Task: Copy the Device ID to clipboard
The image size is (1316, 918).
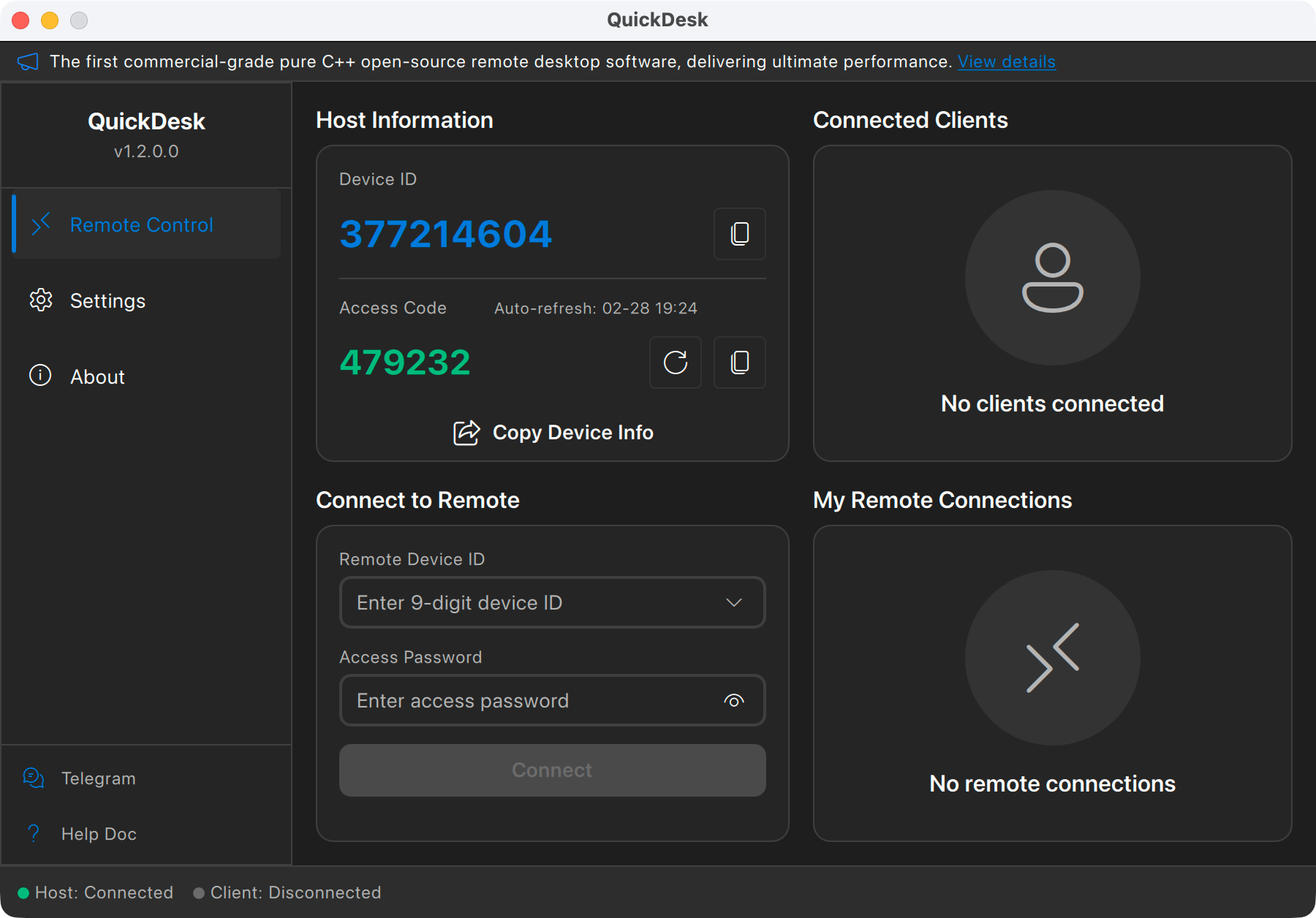Action: 739,234
